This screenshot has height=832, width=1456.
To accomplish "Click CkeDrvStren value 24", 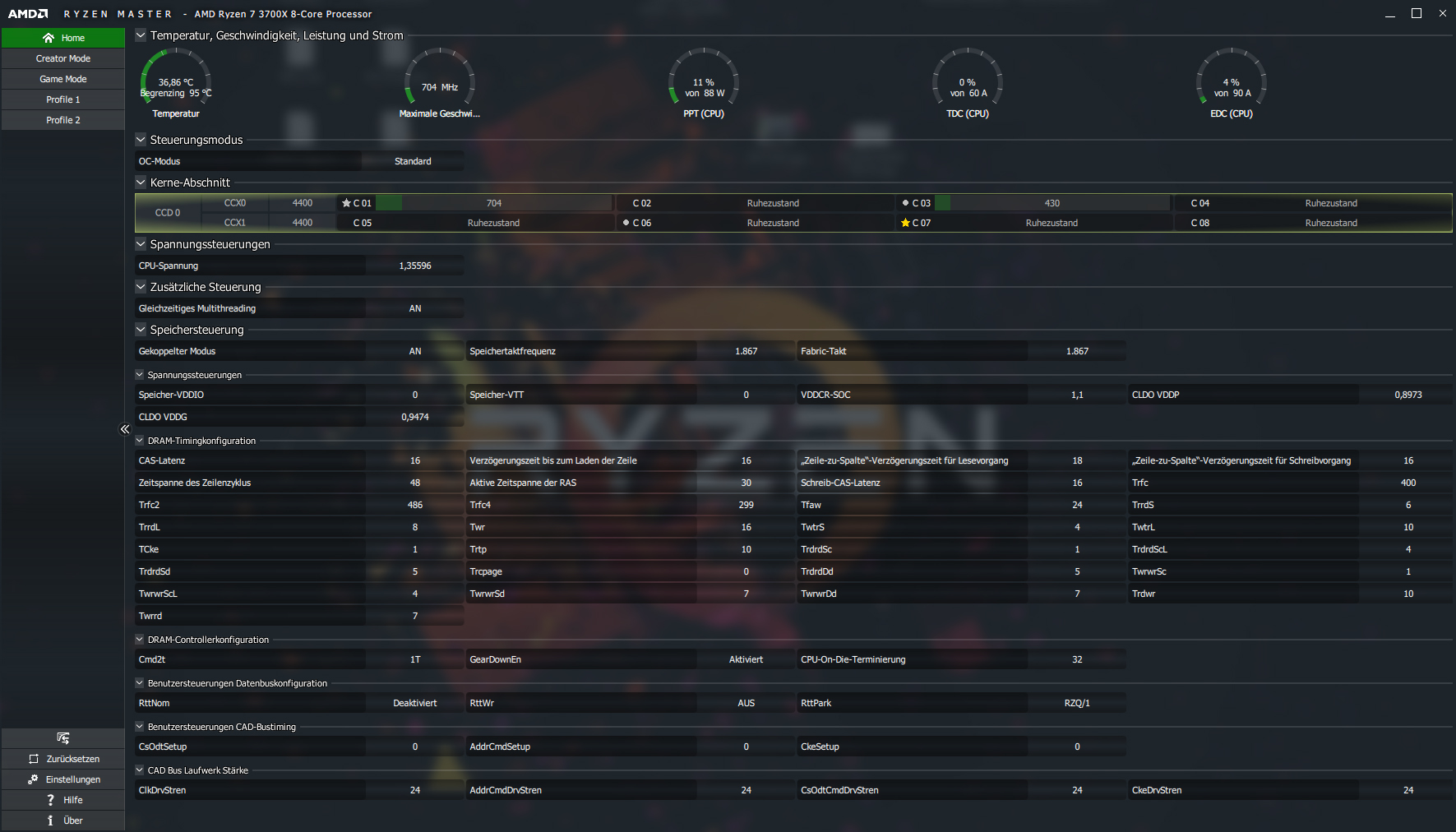I will [1407, 790].
